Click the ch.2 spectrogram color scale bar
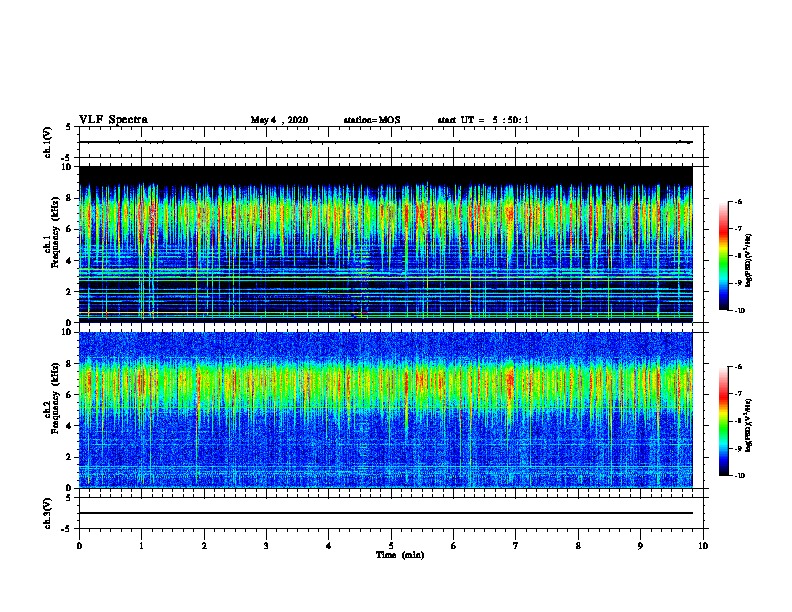 pyautogui.click(x=724, y=421)
